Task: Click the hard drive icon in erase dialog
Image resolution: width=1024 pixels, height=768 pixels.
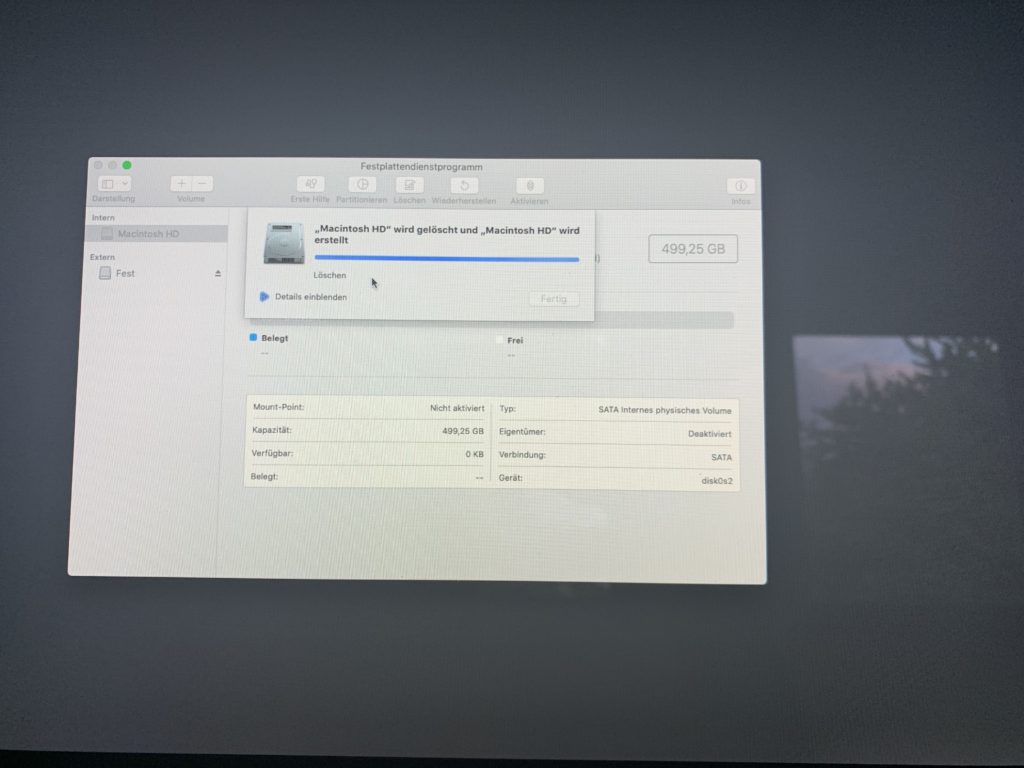Action: tap(284, 243)
